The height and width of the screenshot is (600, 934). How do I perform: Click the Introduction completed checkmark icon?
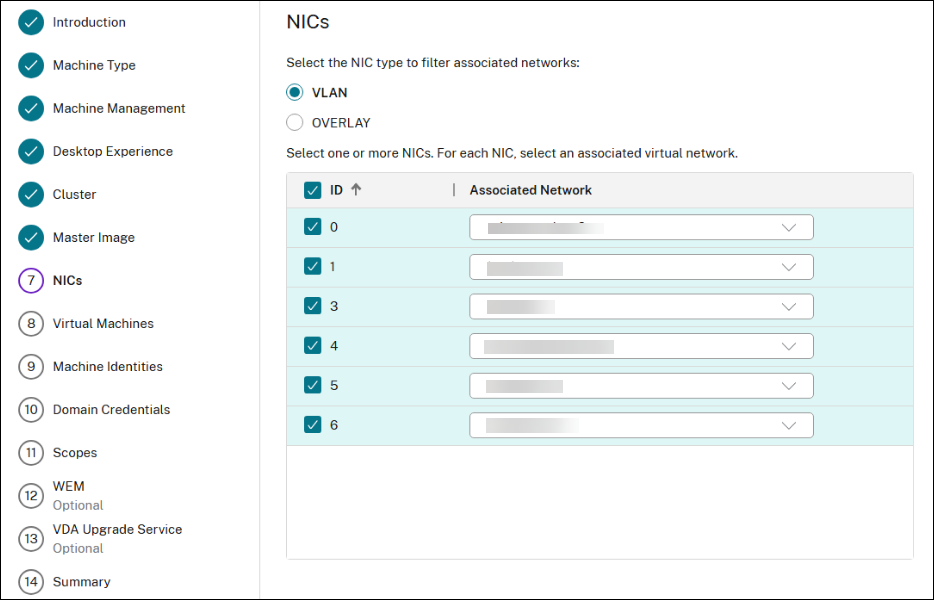pyautogui.click(x=29, y=22)
